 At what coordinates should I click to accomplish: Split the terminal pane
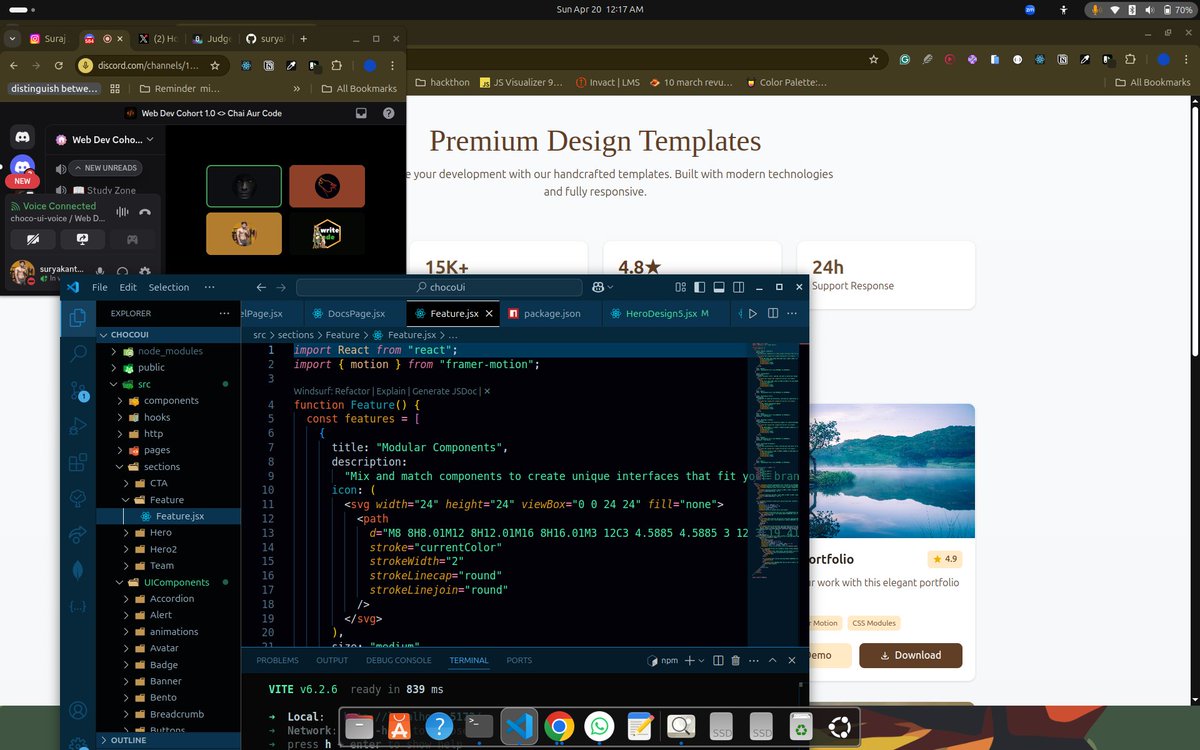click(717, 660)
